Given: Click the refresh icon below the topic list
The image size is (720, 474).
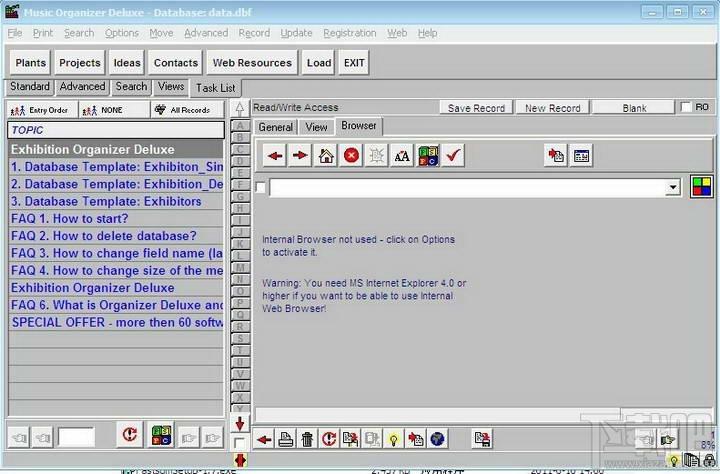Looking at the screenshot, I should click(x=129, y=434).
